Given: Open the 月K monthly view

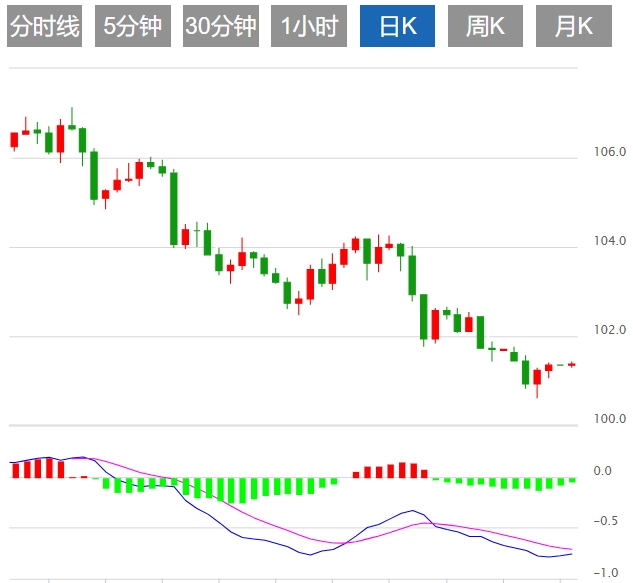Looking at the screenshot, I should pyautogui.click(x=573, y=27).
